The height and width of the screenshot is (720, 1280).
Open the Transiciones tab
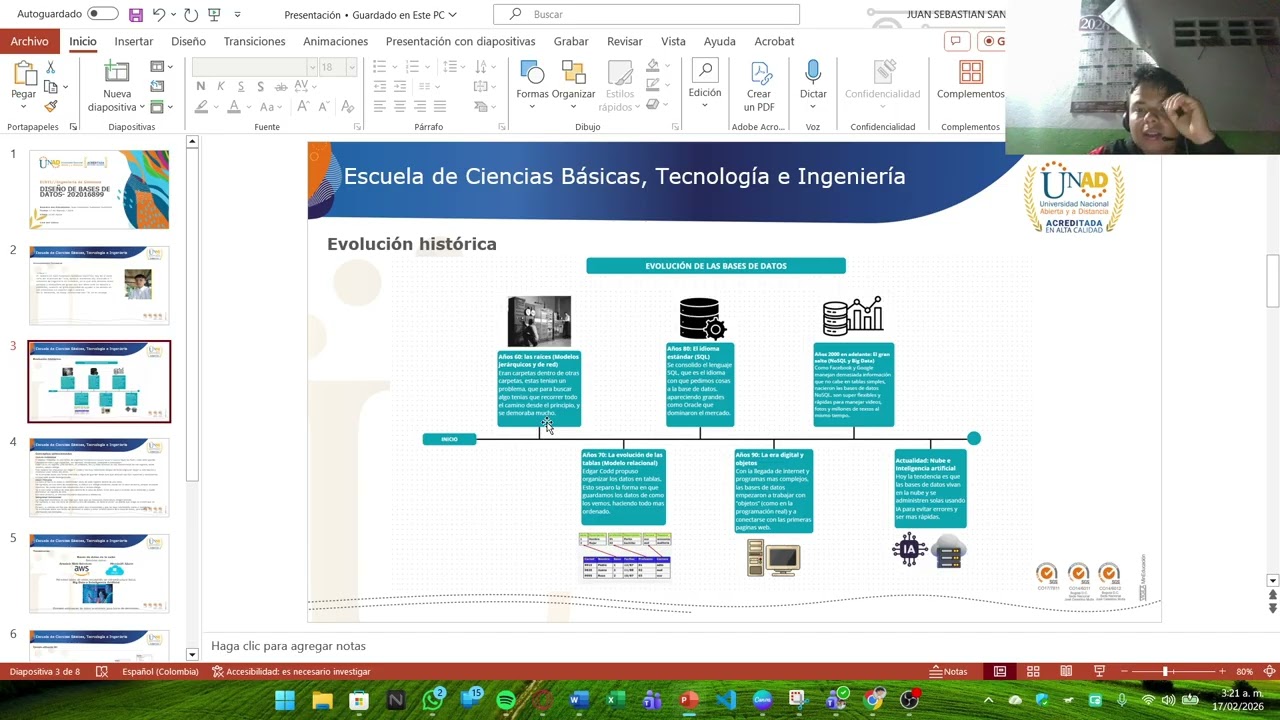click(x=254, y=41)
